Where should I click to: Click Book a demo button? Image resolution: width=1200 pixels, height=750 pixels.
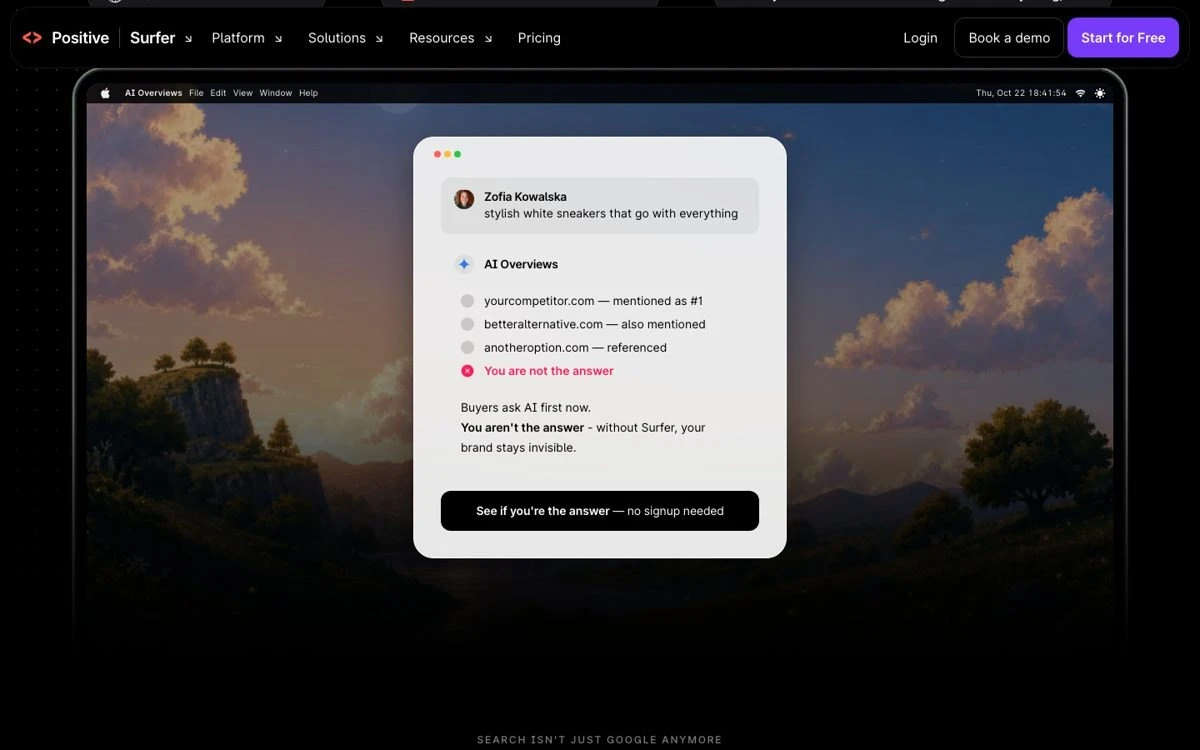(x=1009, y=38)
